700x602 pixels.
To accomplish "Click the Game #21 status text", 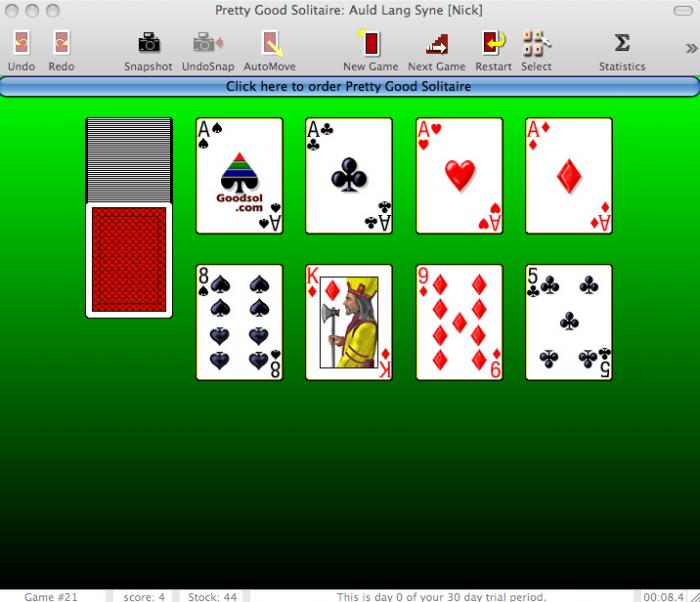I will tap(51, 597).
